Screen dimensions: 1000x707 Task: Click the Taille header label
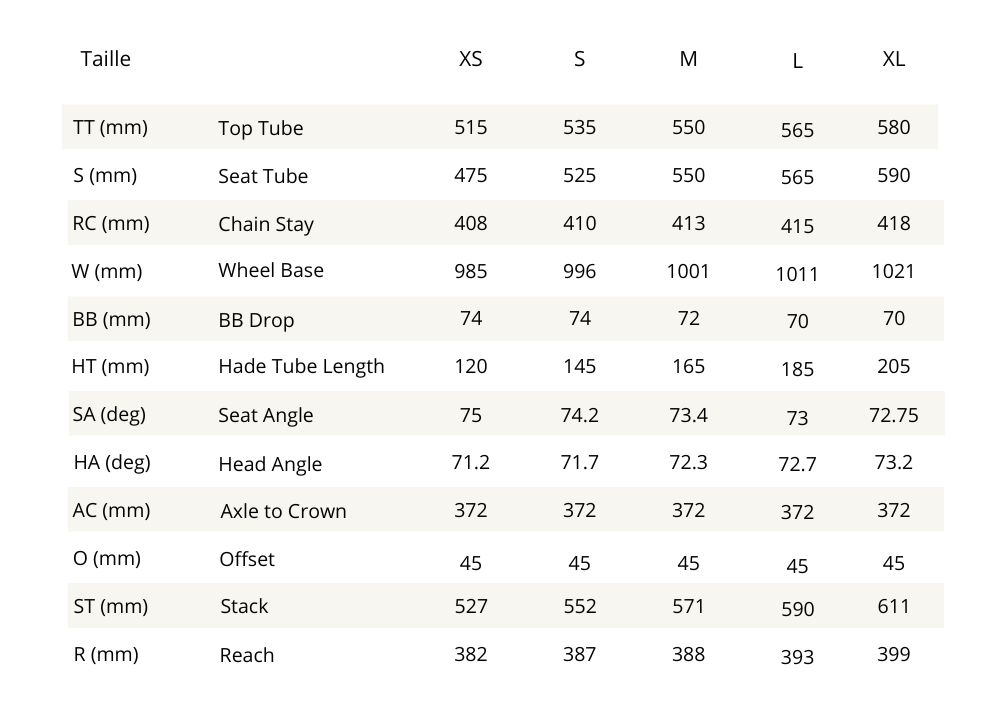pyautogui.click(x=105, y=59)
